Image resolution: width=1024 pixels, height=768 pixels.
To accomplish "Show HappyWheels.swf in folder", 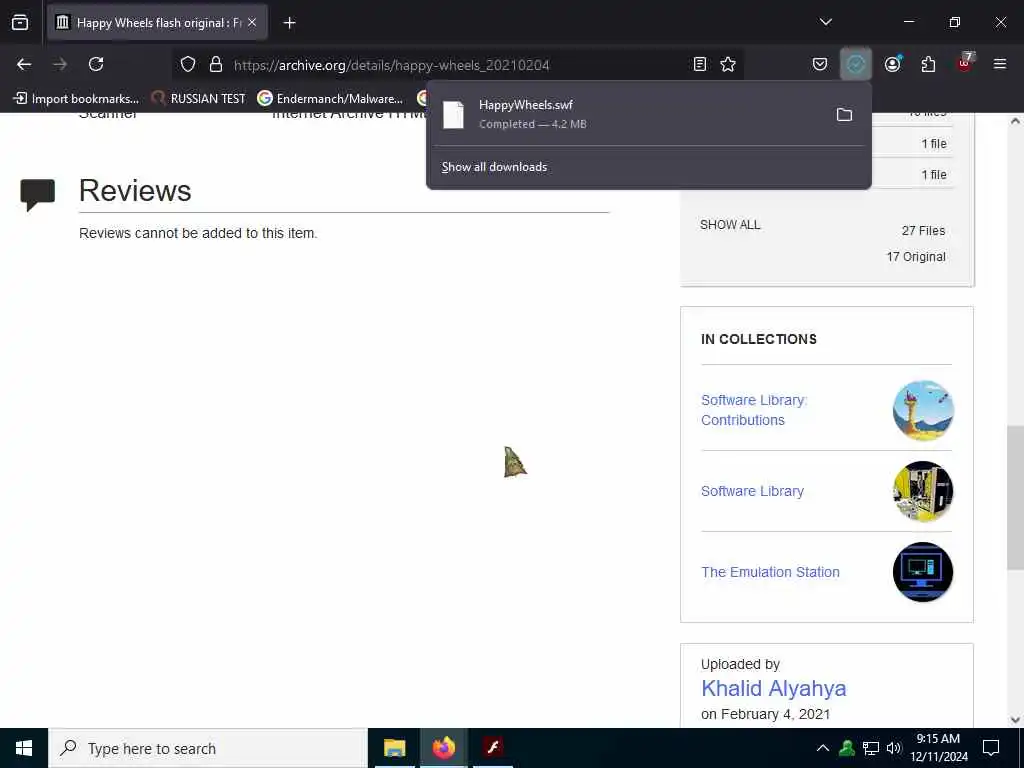I will click(844, 115).
